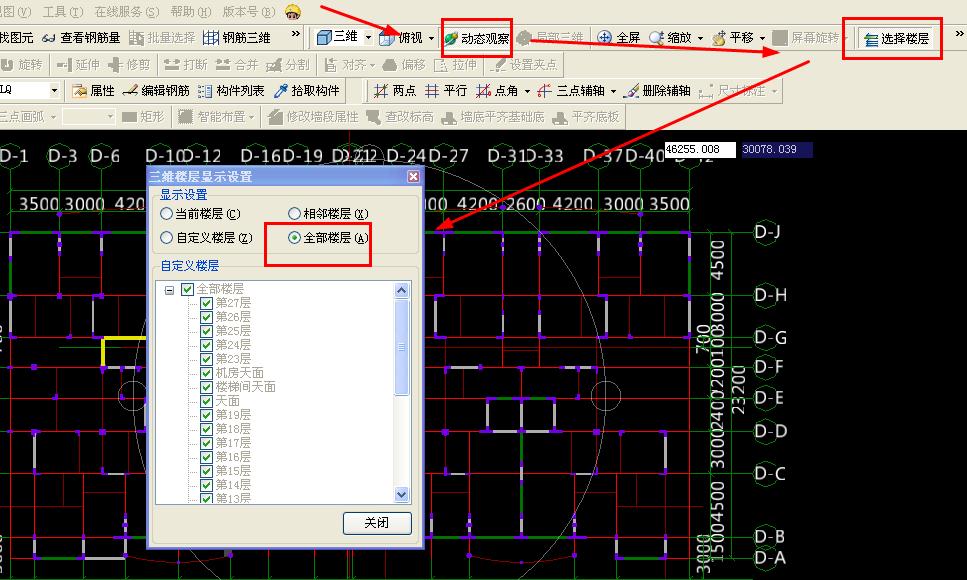Switch to 三维 3D view mode
The height and width of the screenshot is (580, 967).
[x=337, y=38]
